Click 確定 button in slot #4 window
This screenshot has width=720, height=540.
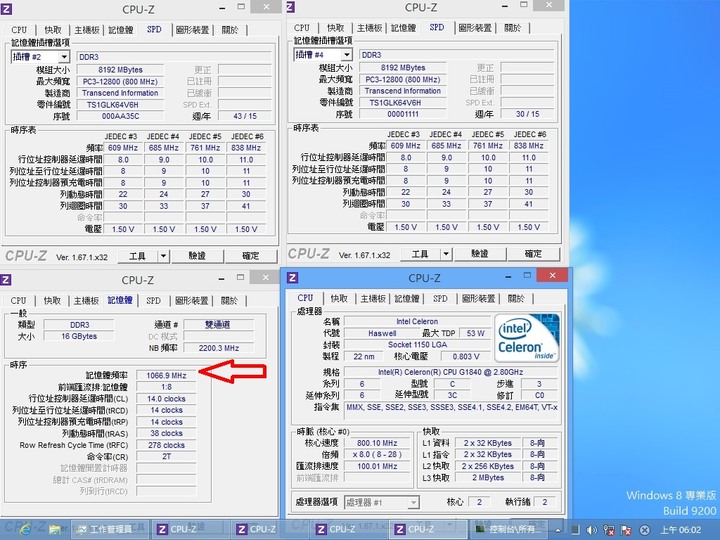point(533,254)
